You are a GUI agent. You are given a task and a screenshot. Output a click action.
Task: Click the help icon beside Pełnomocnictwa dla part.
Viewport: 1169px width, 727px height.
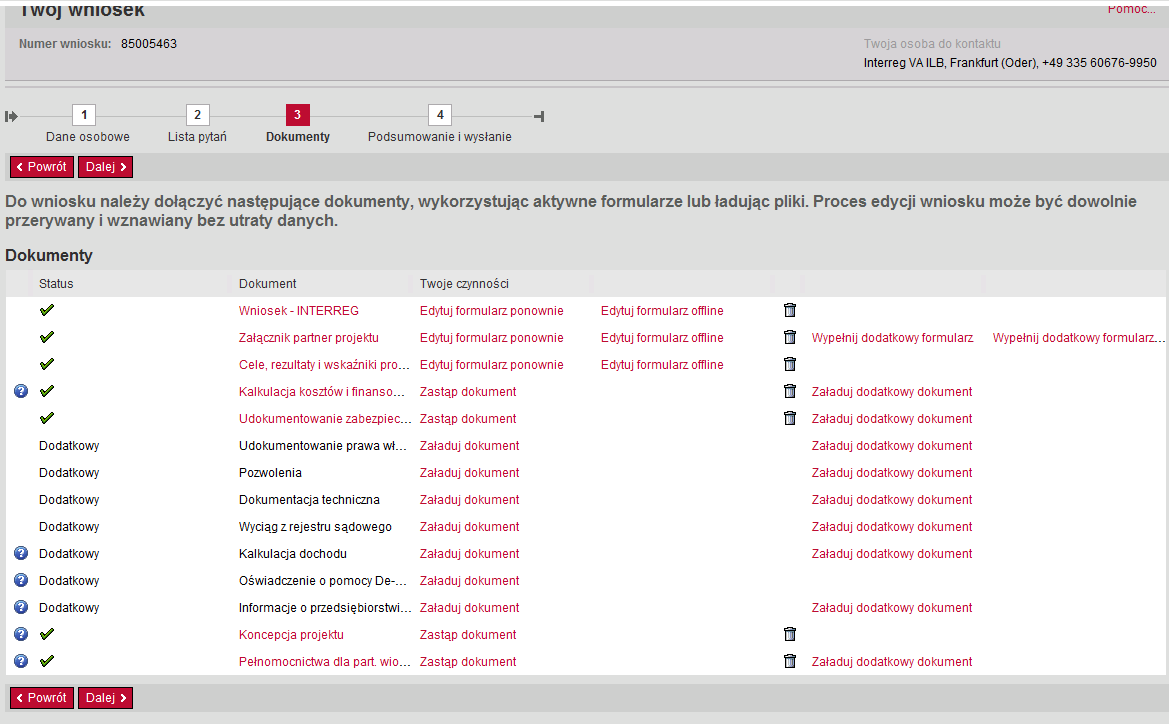[x=21, y=661]
